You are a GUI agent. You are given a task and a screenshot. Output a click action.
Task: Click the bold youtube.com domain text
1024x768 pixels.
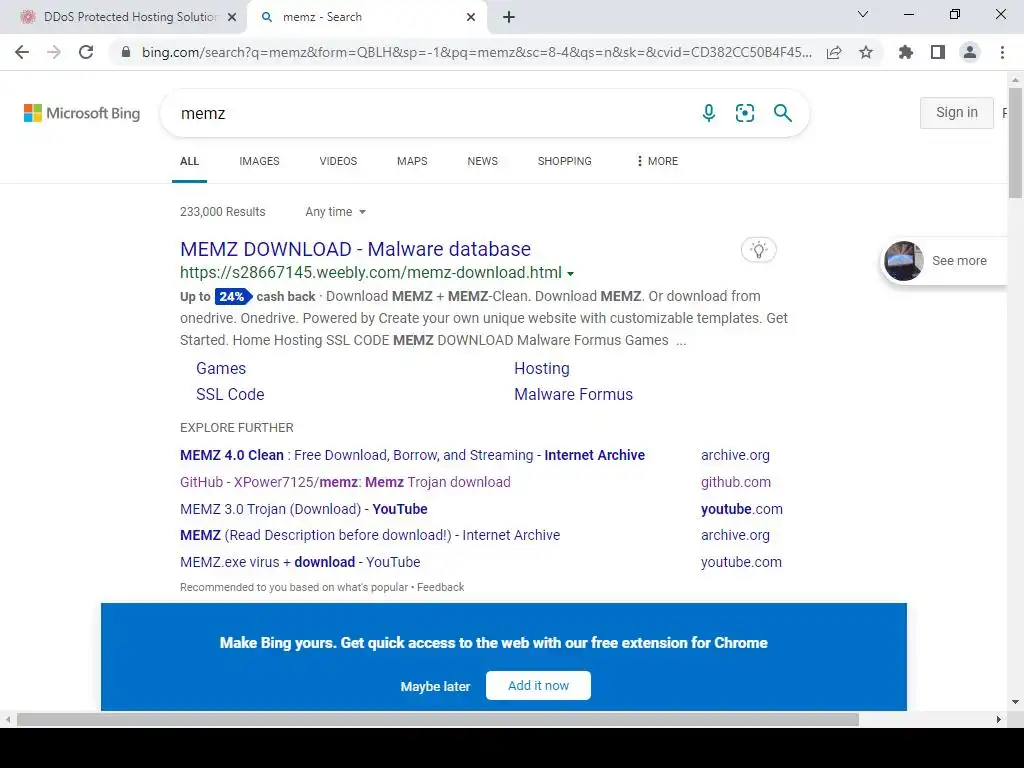click(741, 509)
